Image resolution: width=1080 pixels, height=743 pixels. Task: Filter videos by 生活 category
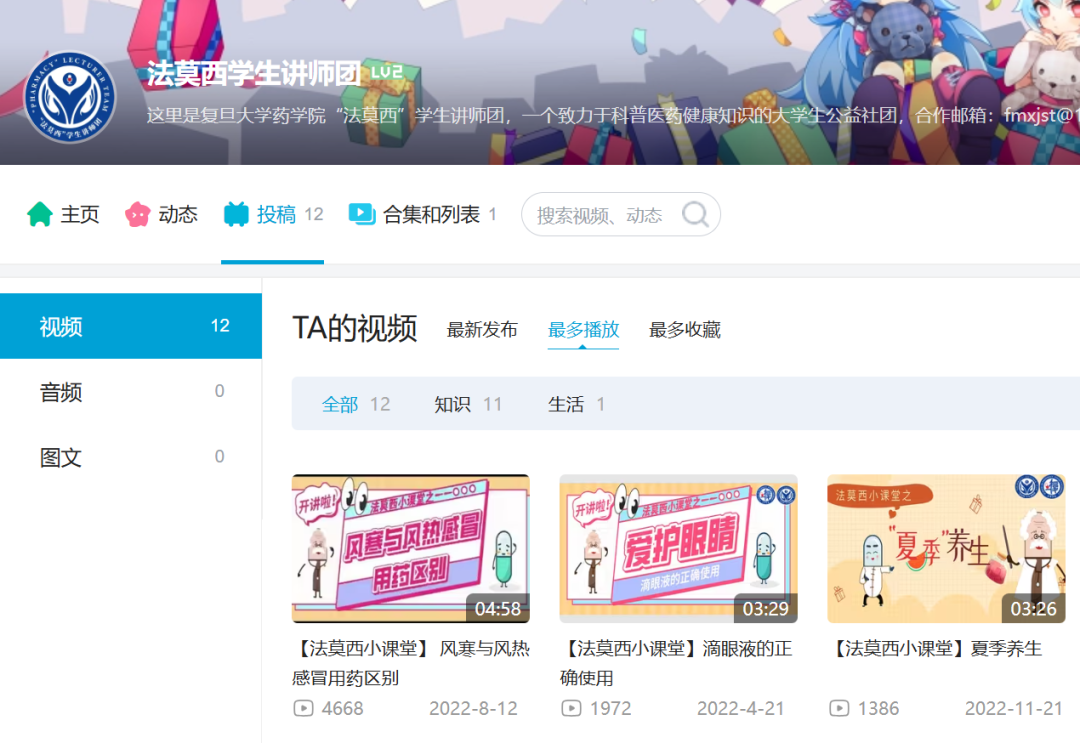click(x=576, y=404)
